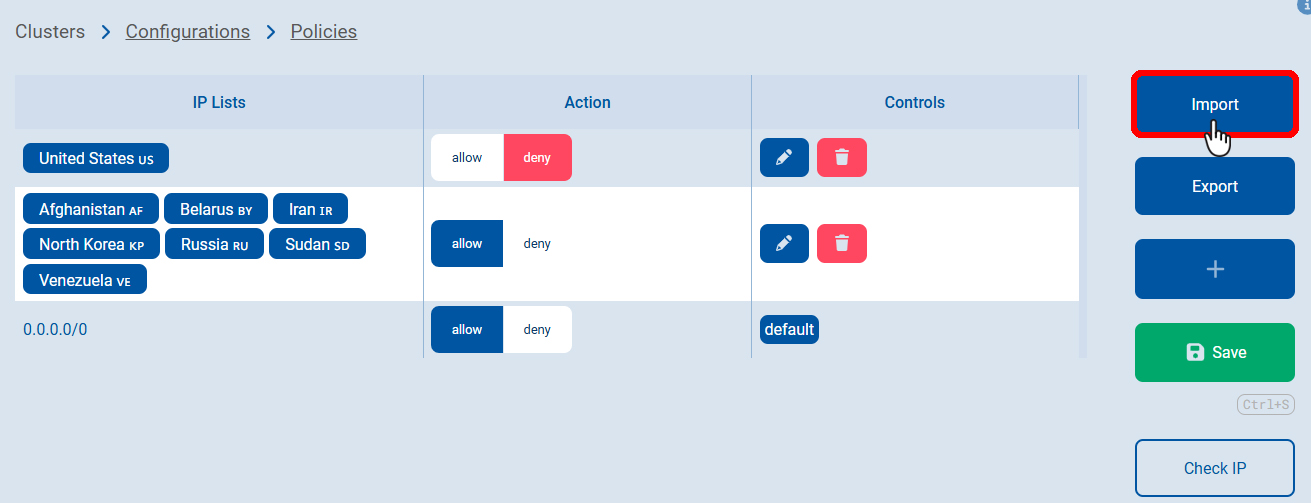Open the Configurations breadcrumb link

(188, 32)
